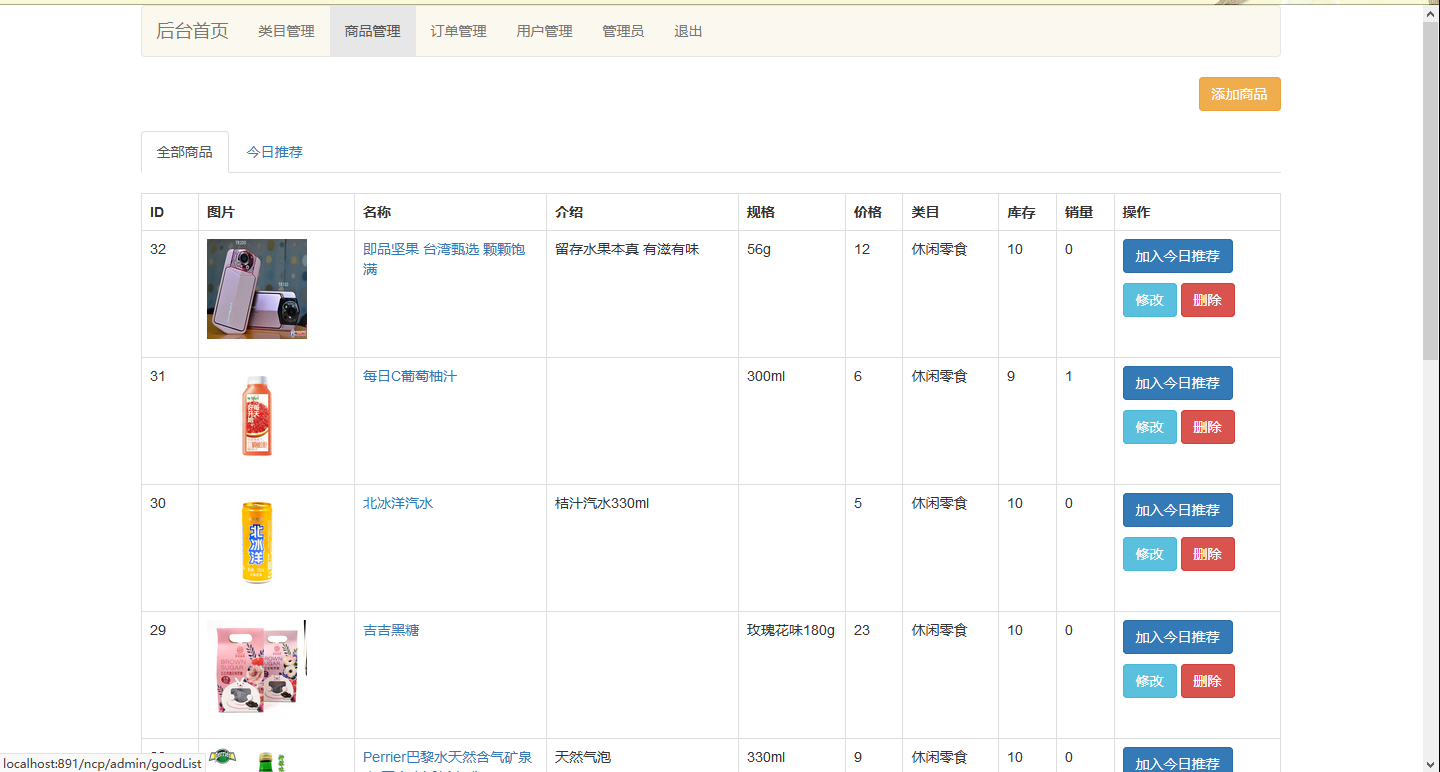Go to 订单管理 in the navbar
The height and width of the screenshot is (772, 1440).
point(459,31)
